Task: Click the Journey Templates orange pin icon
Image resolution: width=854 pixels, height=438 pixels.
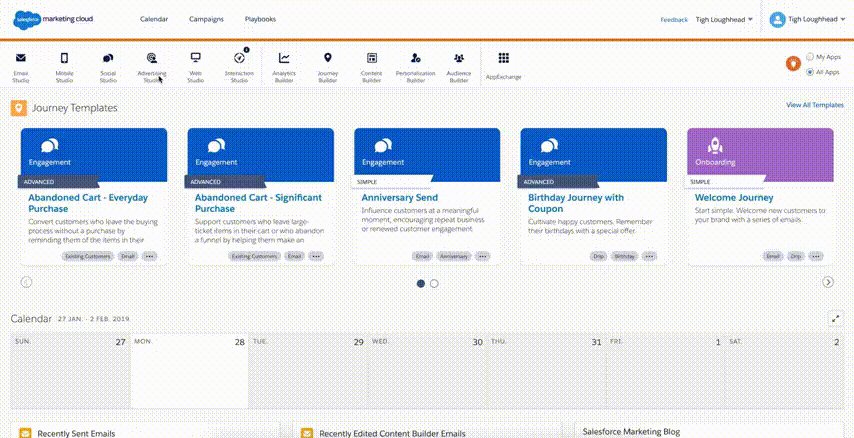Action: [19, 108]
